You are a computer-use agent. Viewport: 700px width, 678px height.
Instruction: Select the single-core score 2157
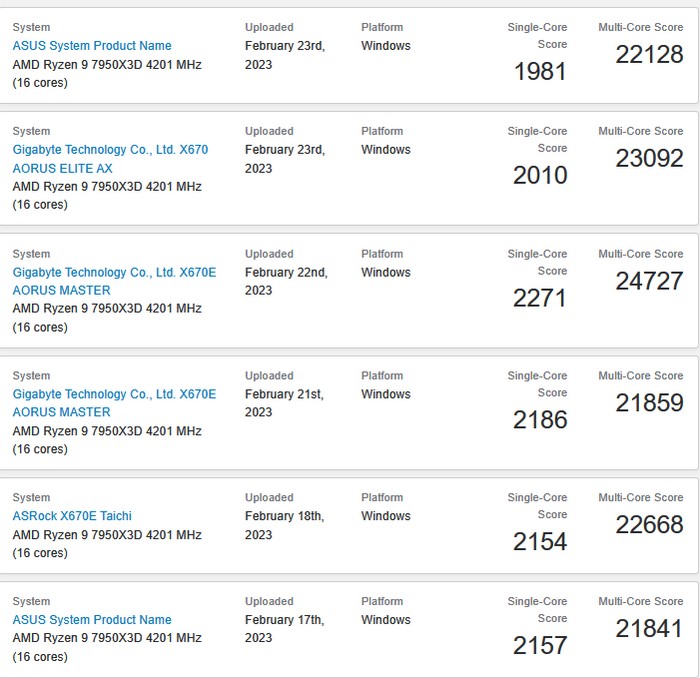click(540, 646)
